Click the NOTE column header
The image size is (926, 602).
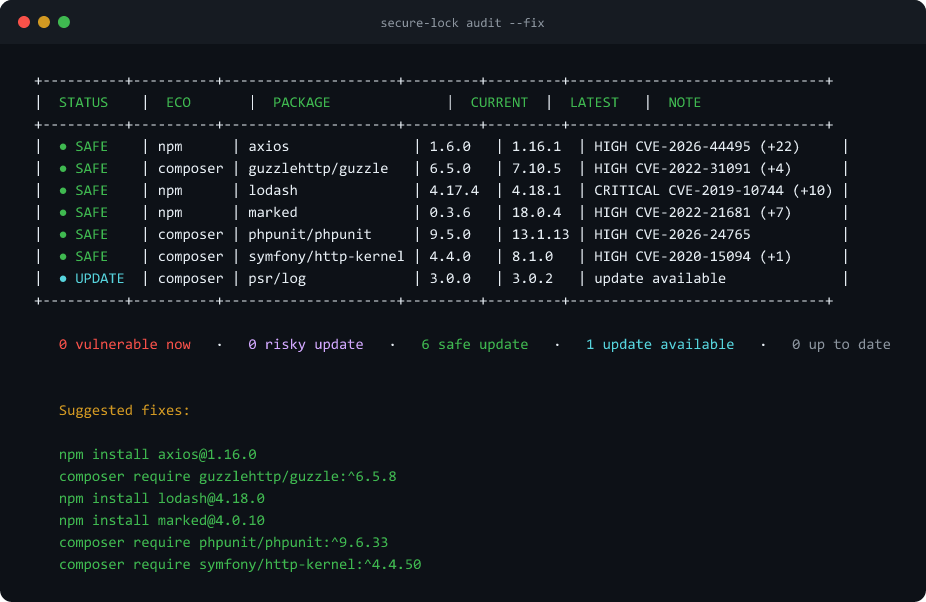684,102
